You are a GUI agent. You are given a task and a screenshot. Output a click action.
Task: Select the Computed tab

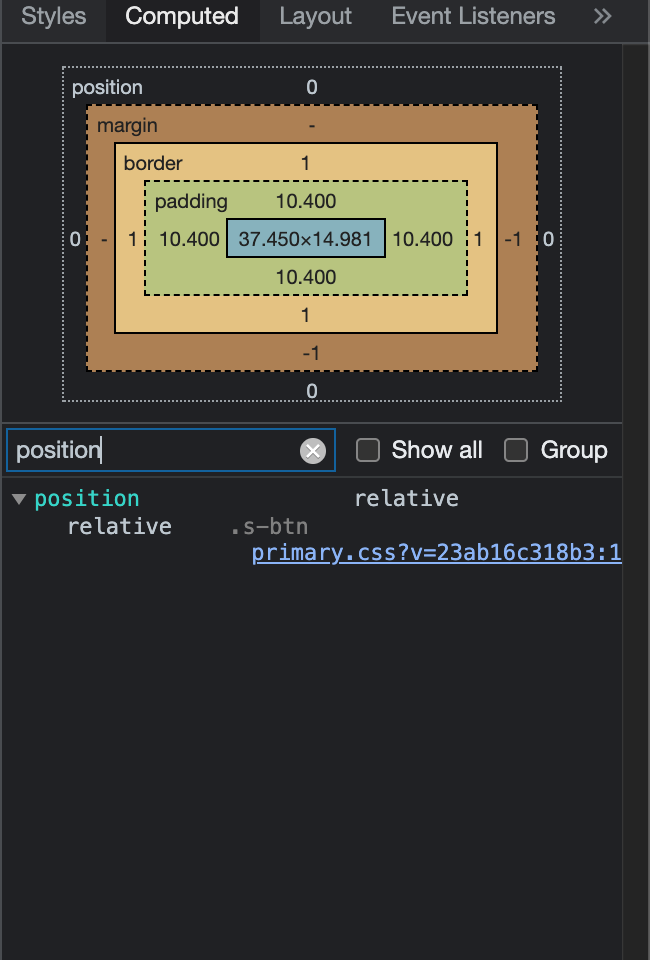182,16
